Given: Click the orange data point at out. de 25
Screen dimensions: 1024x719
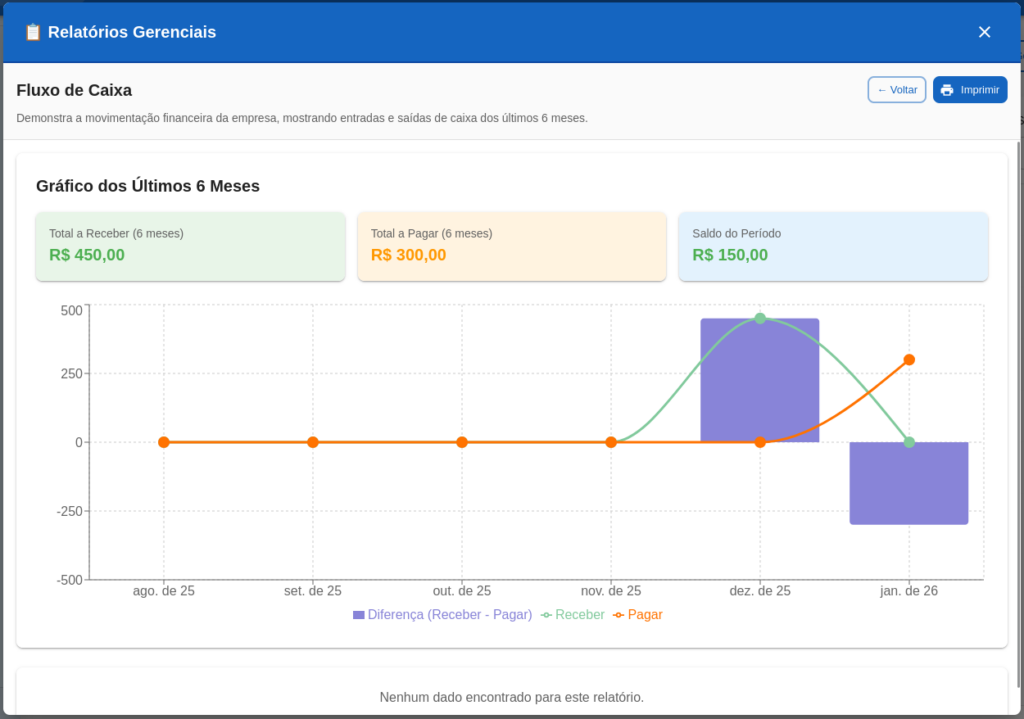Looking at the screenshot, I should (x=462, y=442).
